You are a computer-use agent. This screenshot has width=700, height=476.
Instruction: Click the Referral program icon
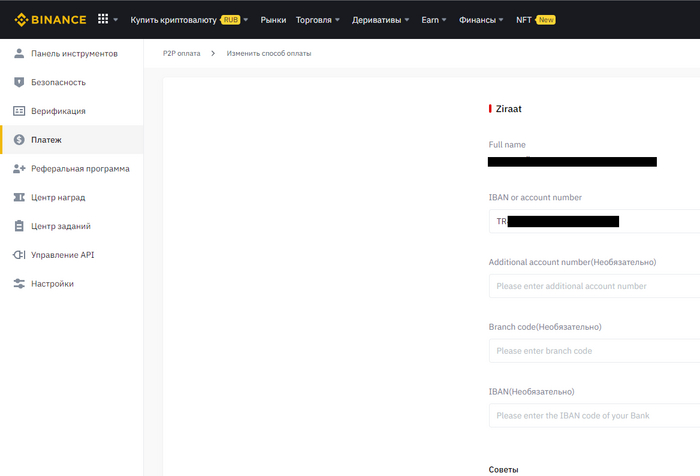coord(19,169)
